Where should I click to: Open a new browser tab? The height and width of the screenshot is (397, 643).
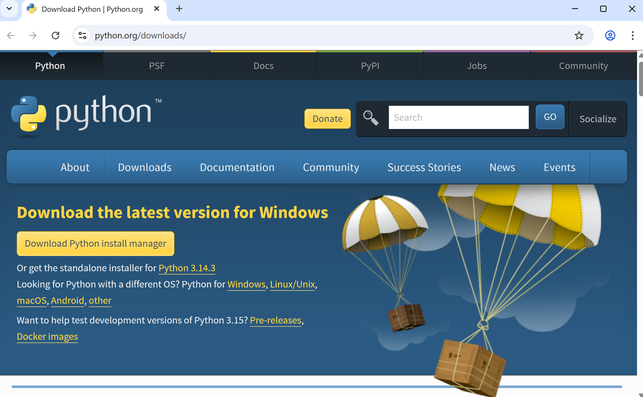(179, 9)
